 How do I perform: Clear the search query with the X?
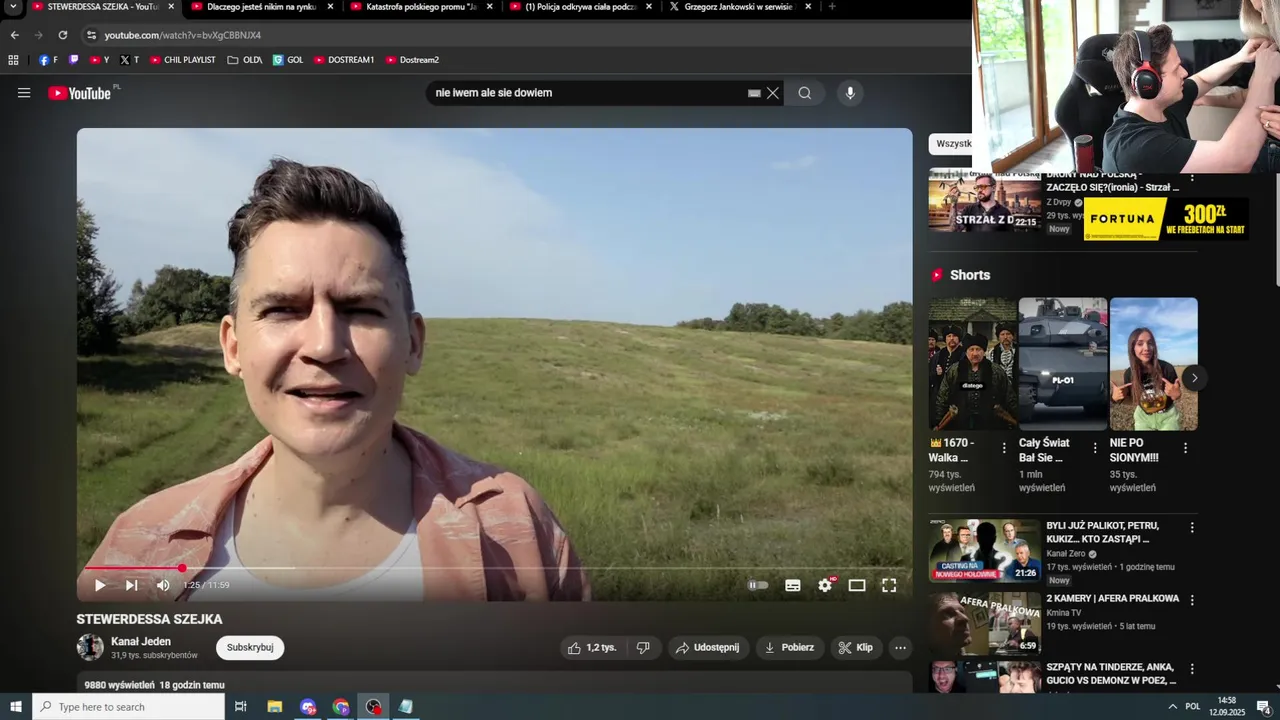point(773,93)
